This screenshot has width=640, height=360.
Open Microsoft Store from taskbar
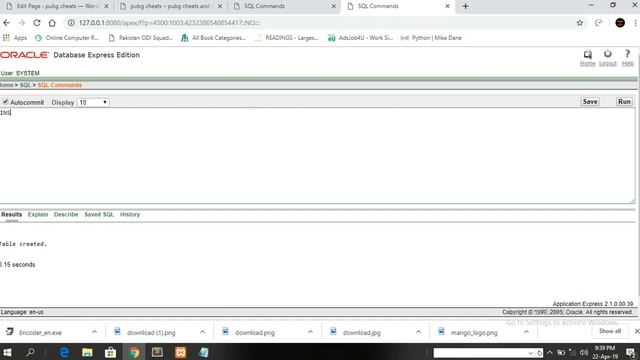coord(110,352)
